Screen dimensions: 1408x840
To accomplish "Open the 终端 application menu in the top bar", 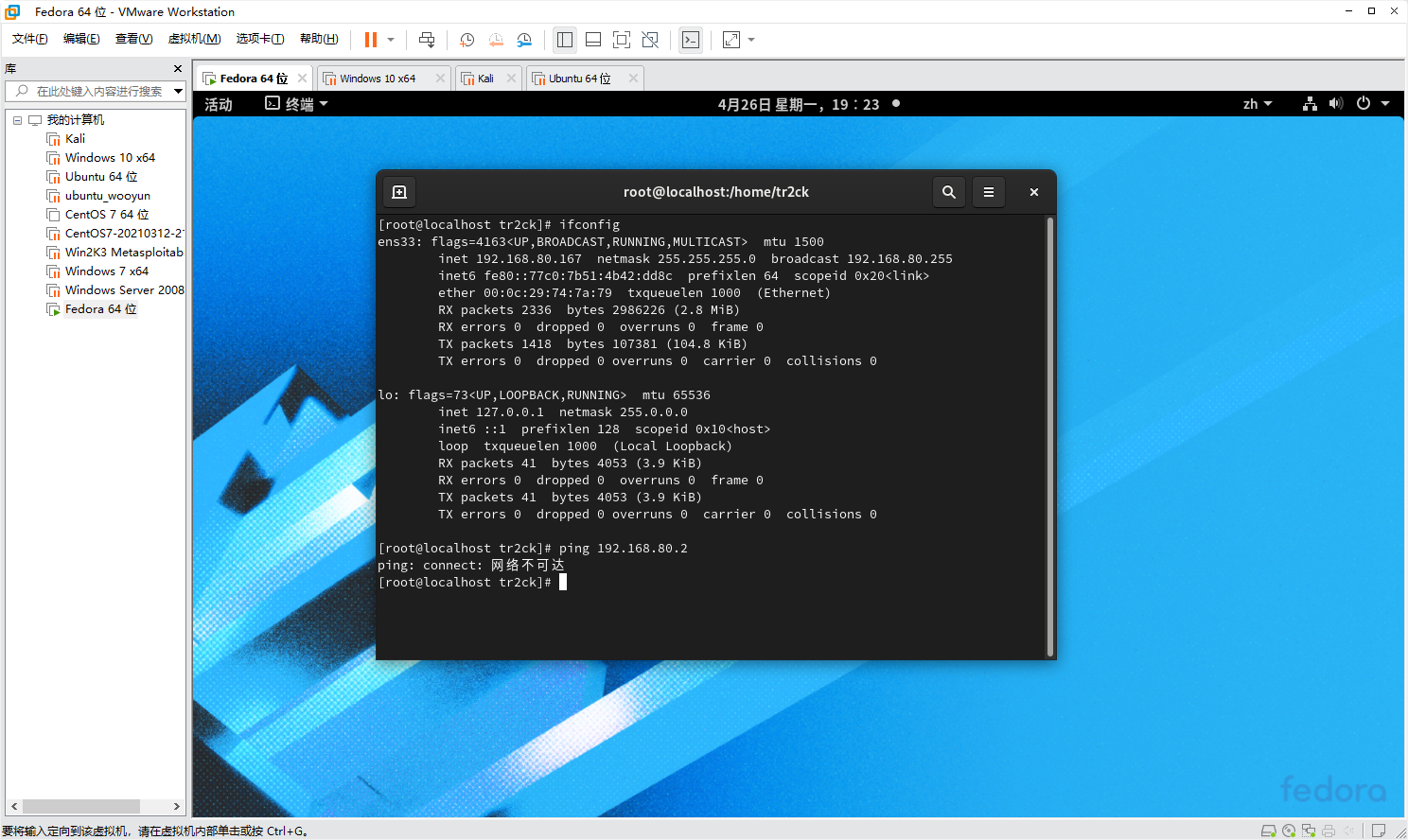I will pyautogui.click(x=296, y=104).
